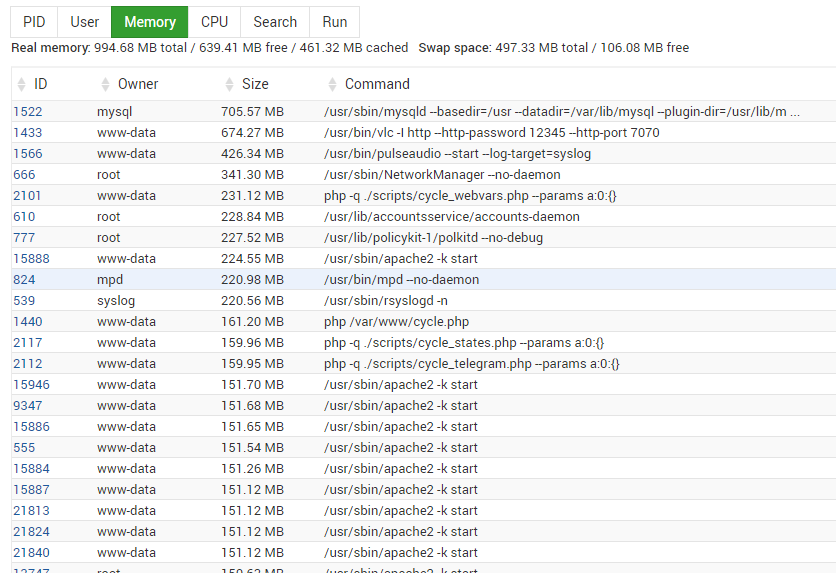Viewport: 836px width, 578px height.
Task: Select process ID 2101 cycle_webvars
Action: point(28,196)
